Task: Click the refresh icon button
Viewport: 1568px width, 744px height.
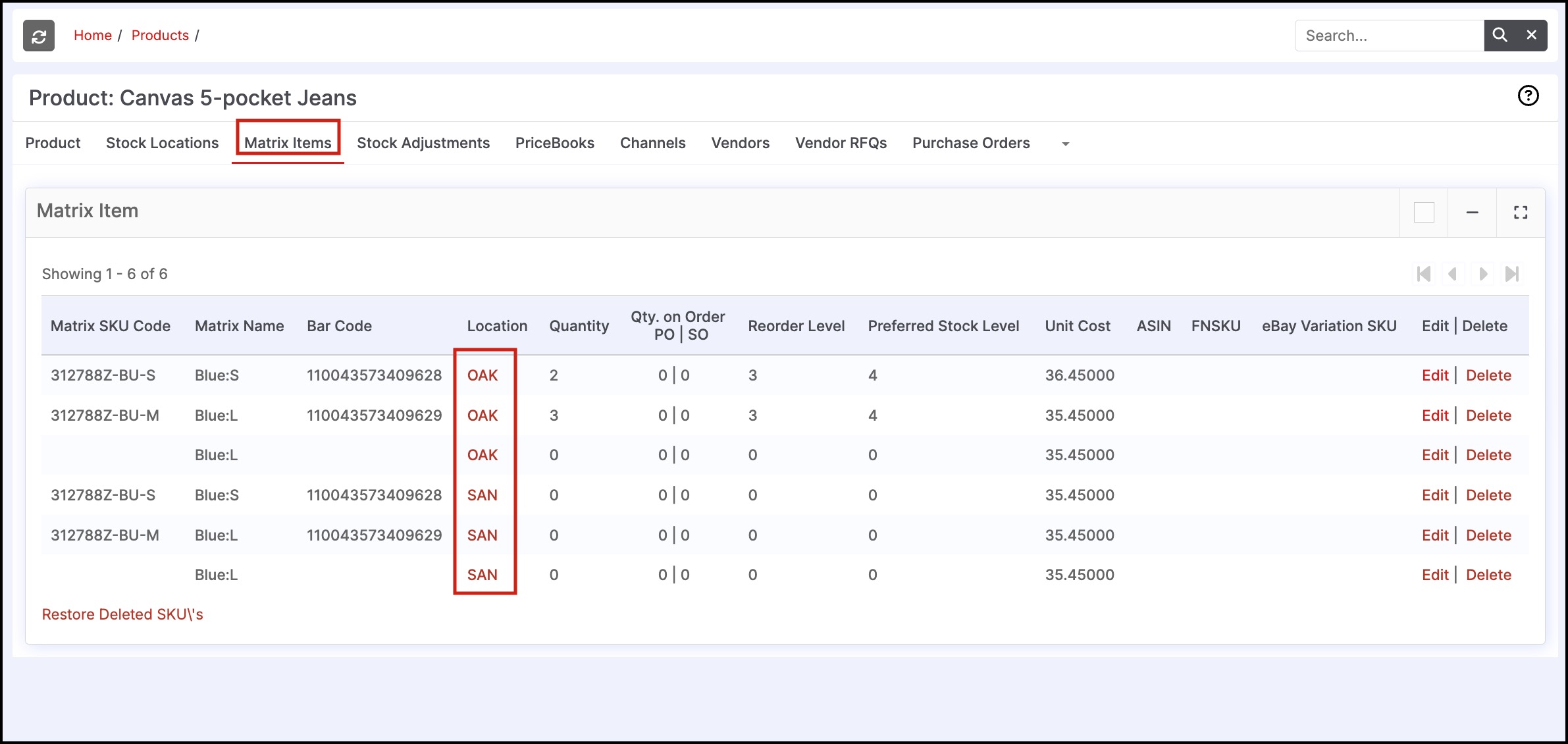Action: [39, 36]
